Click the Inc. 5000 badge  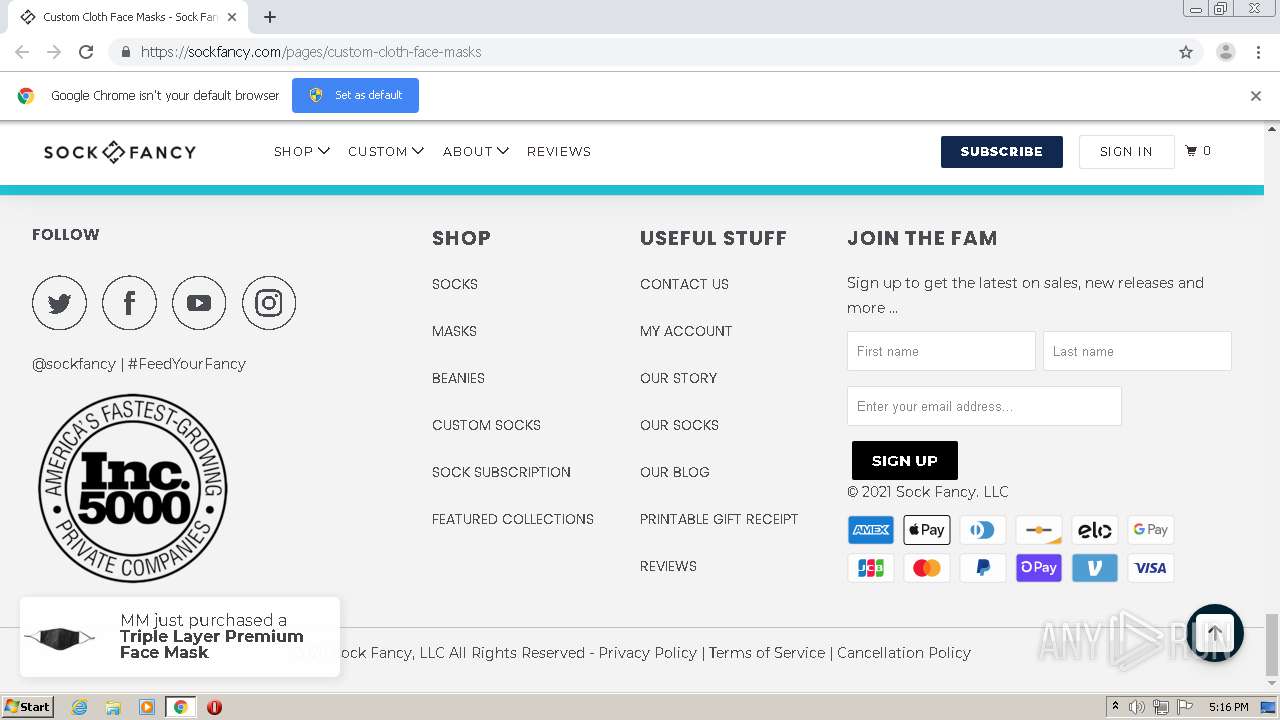[x=133, y=488]
